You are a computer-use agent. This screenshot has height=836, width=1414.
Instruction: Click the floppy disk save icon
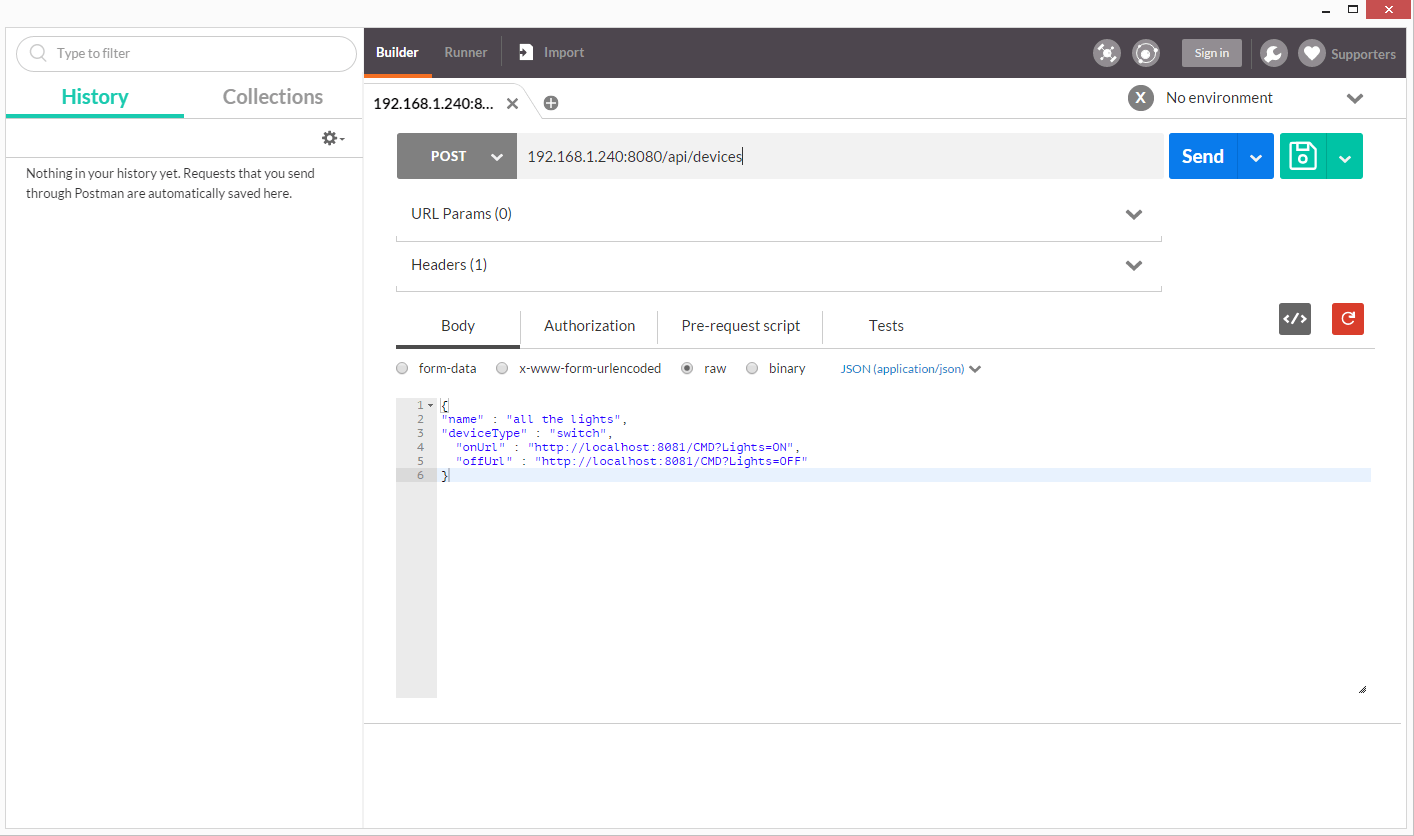tap(1303, 156)
